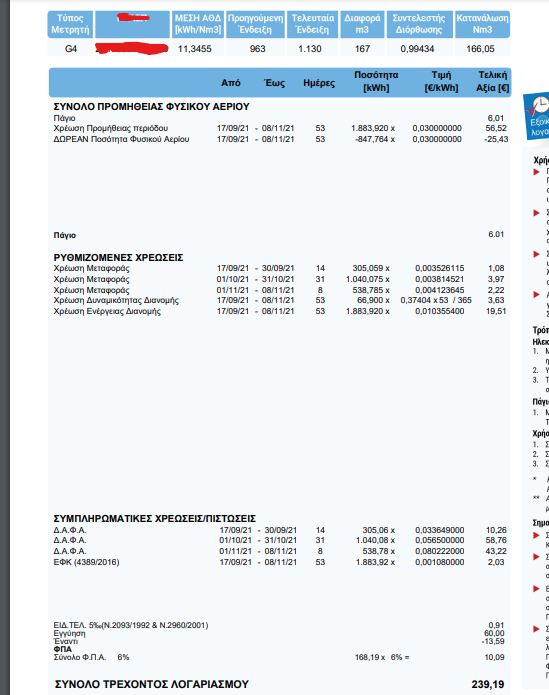
Task: Click the 'ΣΥΝΟΛΟ ΠΡΟΜΗΘΕΙΑΣ ΦΥΣΙΚΟΥ ΑΕΡΙΟΥ' section heading
Action: coord(152,107)
